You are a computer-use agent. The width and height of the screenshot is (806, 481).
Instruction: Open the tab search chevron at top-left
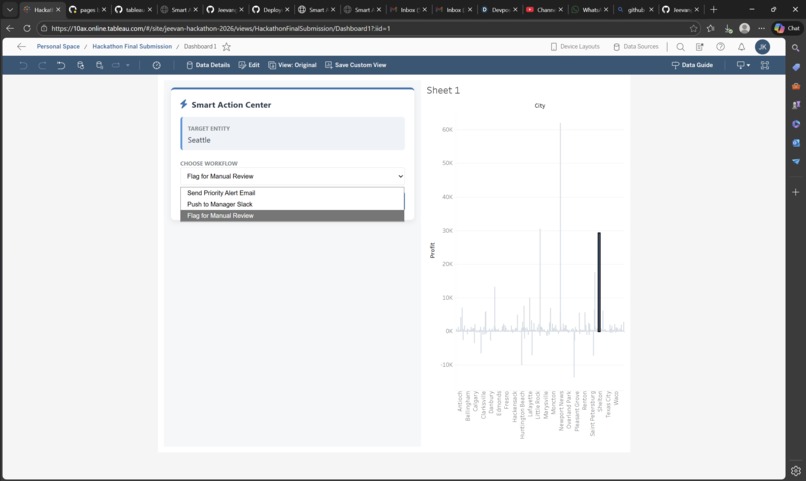pyautogui.click(x=9, y=10)
